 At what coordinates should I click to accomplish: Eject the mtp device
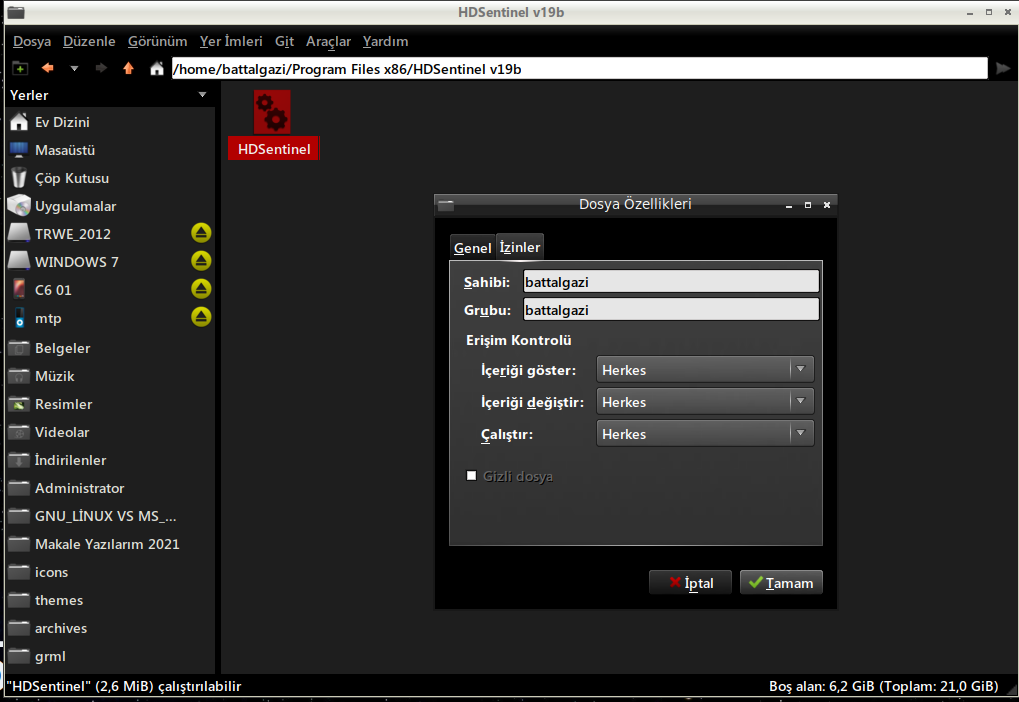coord(201,317)
